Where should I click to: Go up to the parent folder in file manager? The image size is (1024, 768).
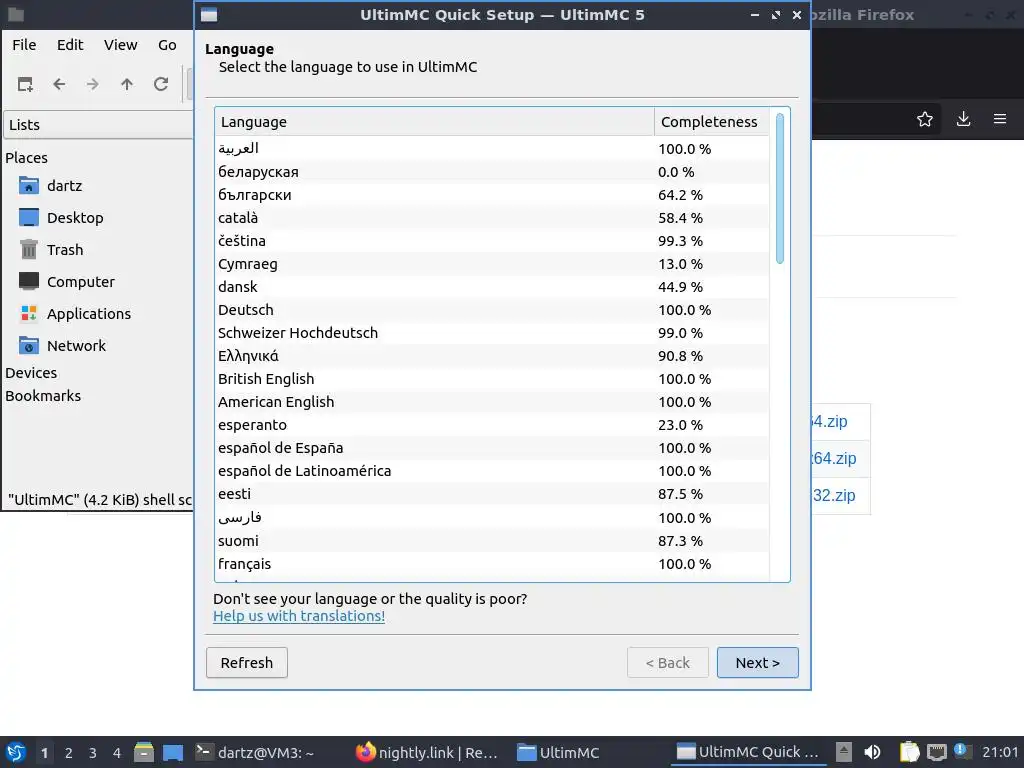tap(127, 84)
